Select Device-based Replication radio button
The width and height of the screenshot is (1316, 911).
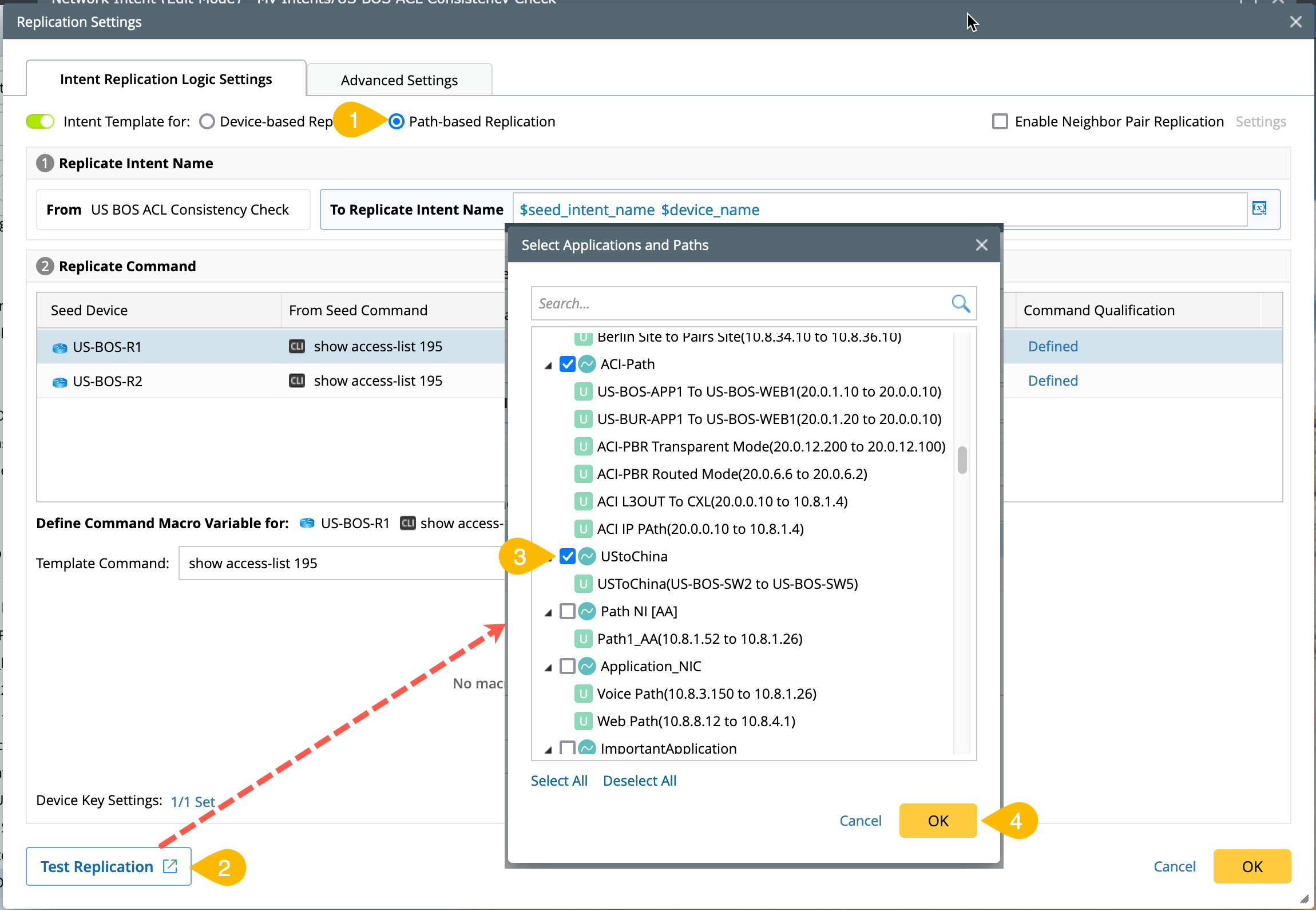tap(207, 121)
